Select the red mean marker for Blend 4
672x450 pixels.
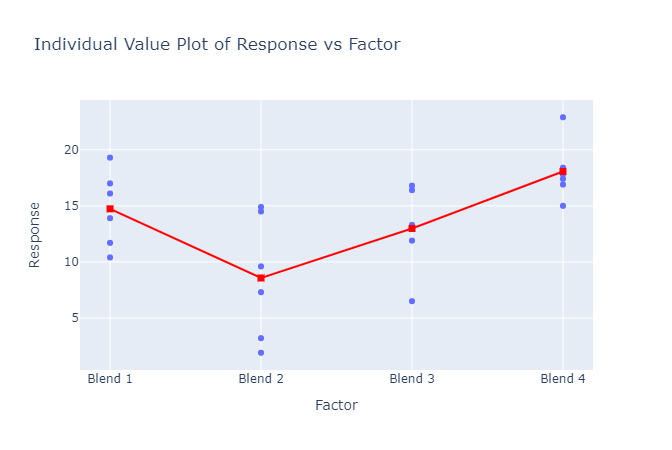563,171
